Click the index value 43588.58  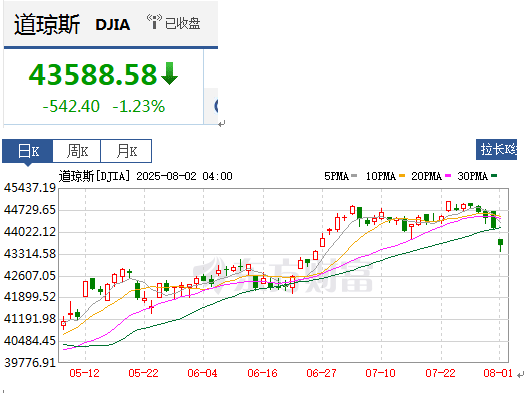pos(93,74)
